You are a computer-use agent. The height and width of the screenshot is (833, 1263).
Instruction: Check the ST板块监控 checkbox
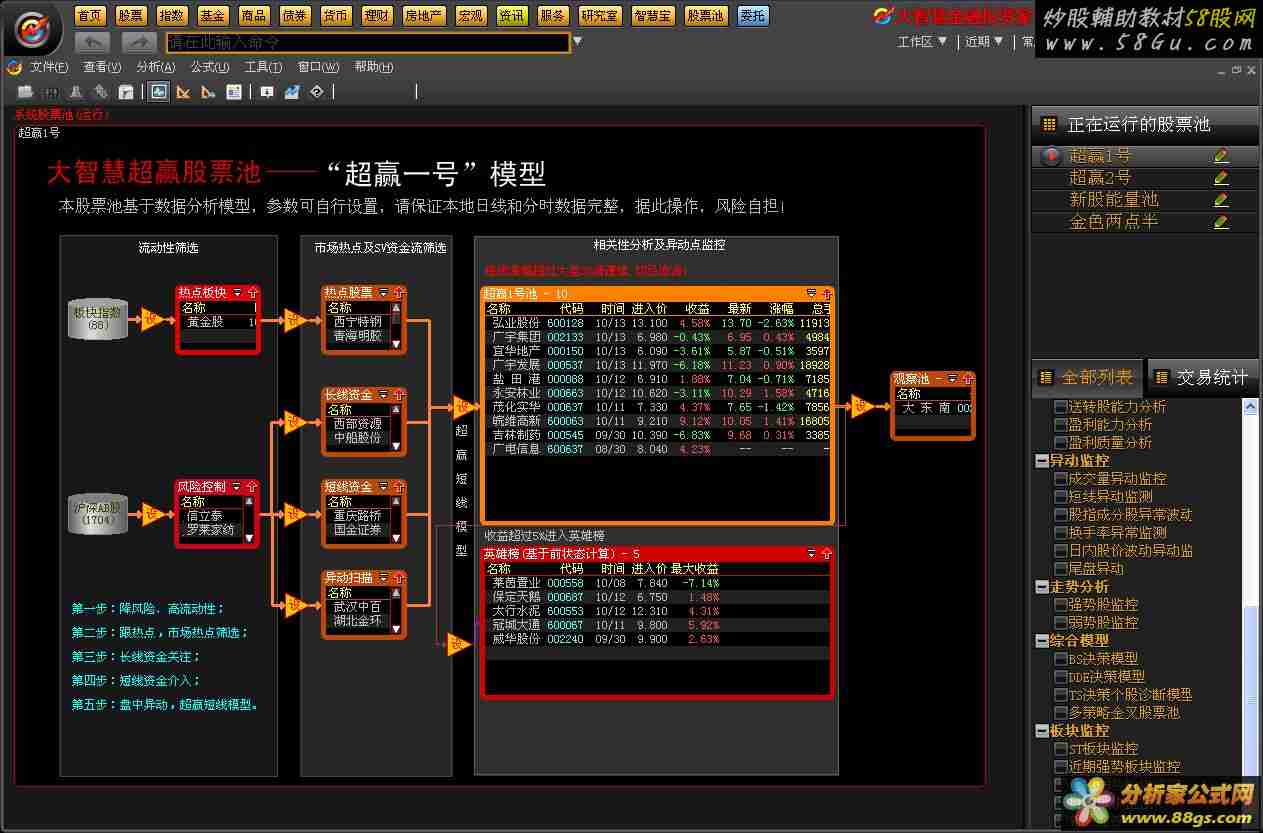tap(1061, 749)
